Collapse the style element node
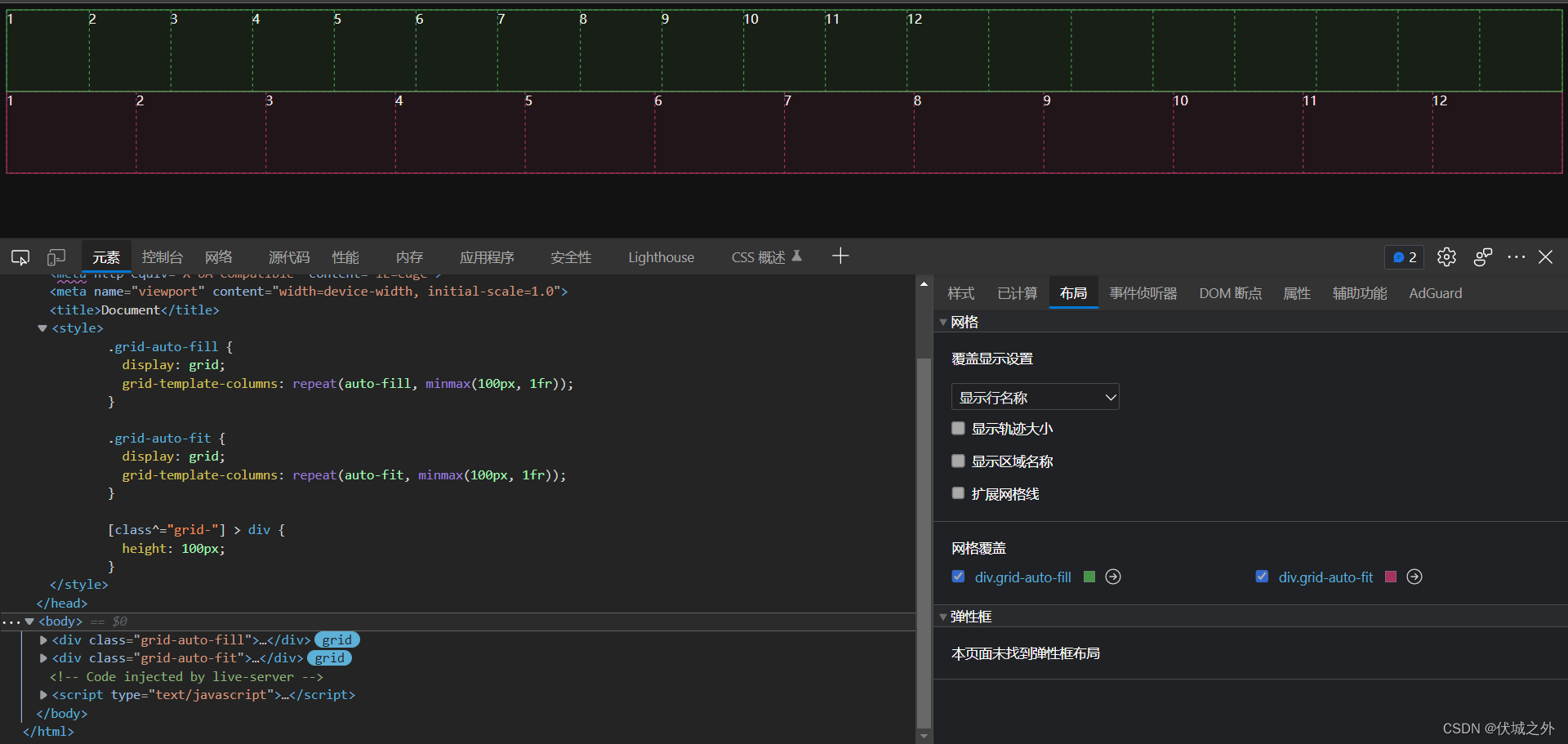 pyautogui.click(x=42, y=328)
